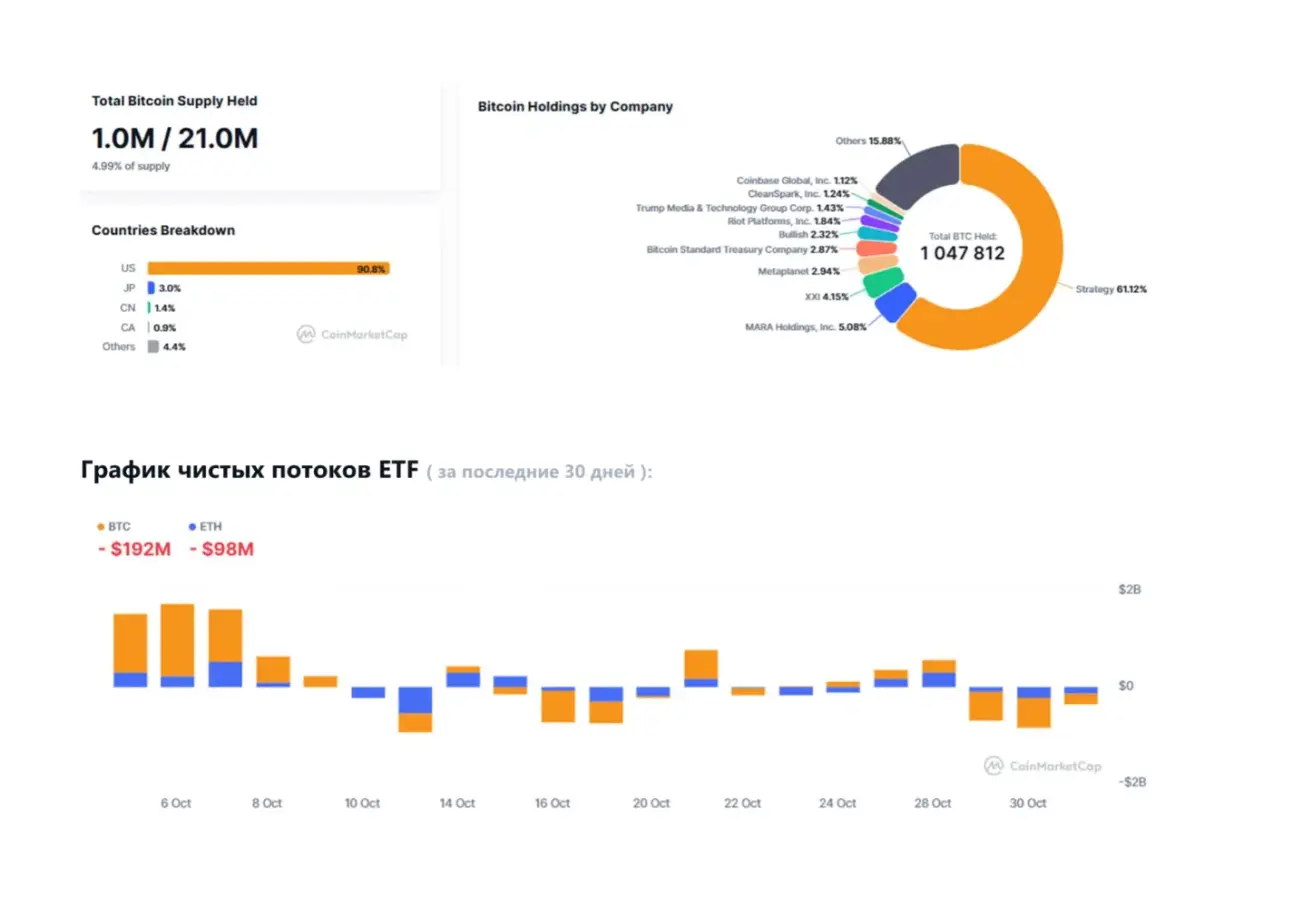
Task: Click the blue JP country bar
Action: point(151,288)
